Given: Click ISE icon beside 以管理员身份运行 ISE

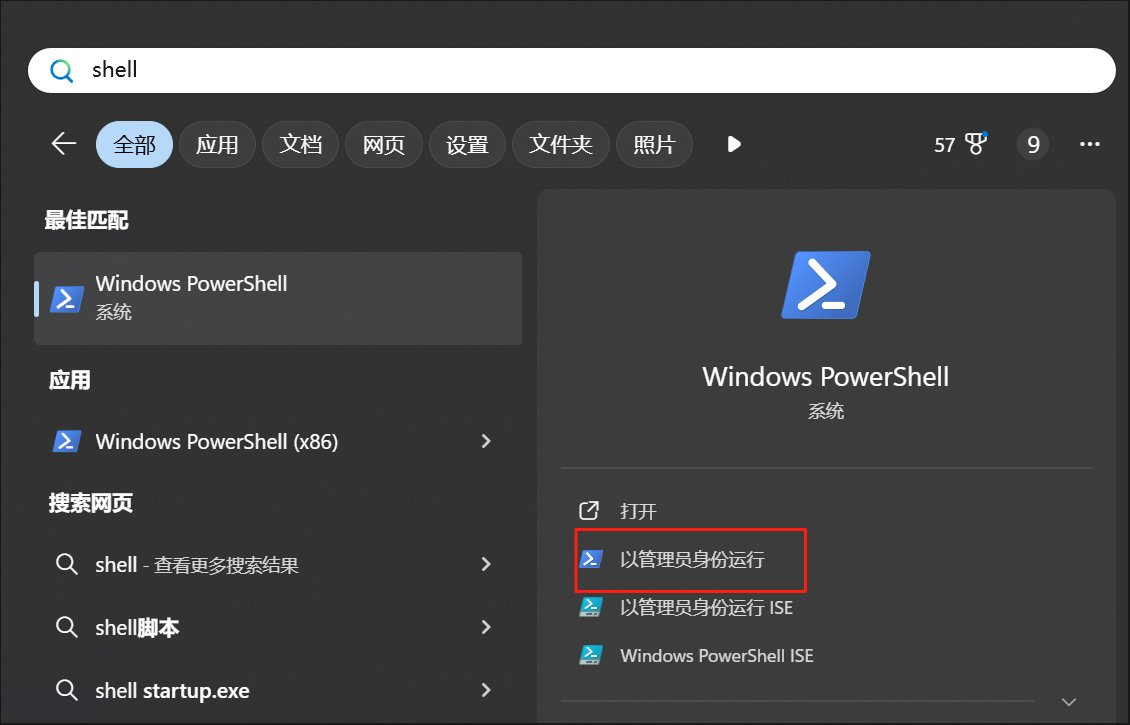Looking at the screenshot, I should tap(591, 607).
